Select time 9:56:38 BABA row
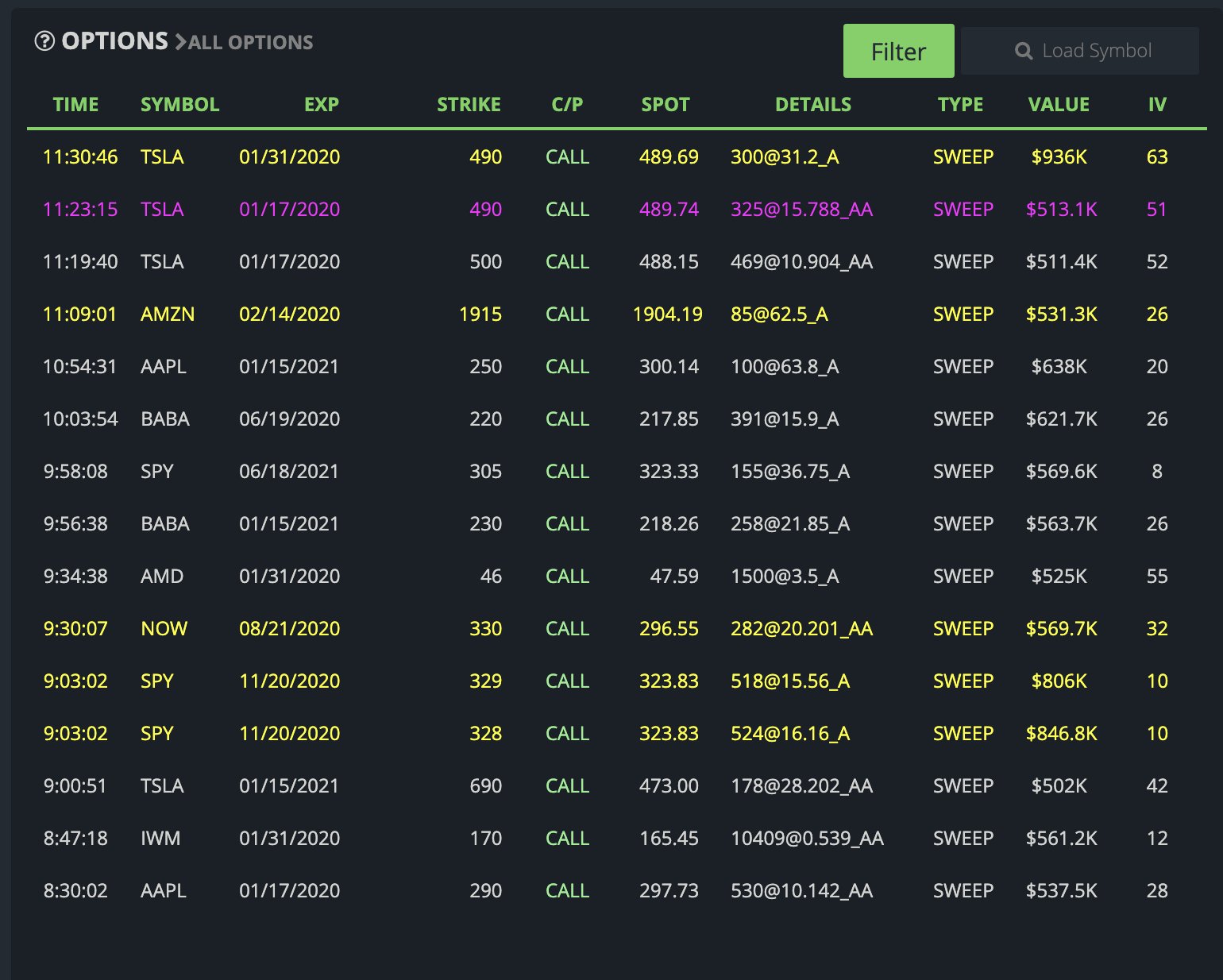 (x=75, y=523)
